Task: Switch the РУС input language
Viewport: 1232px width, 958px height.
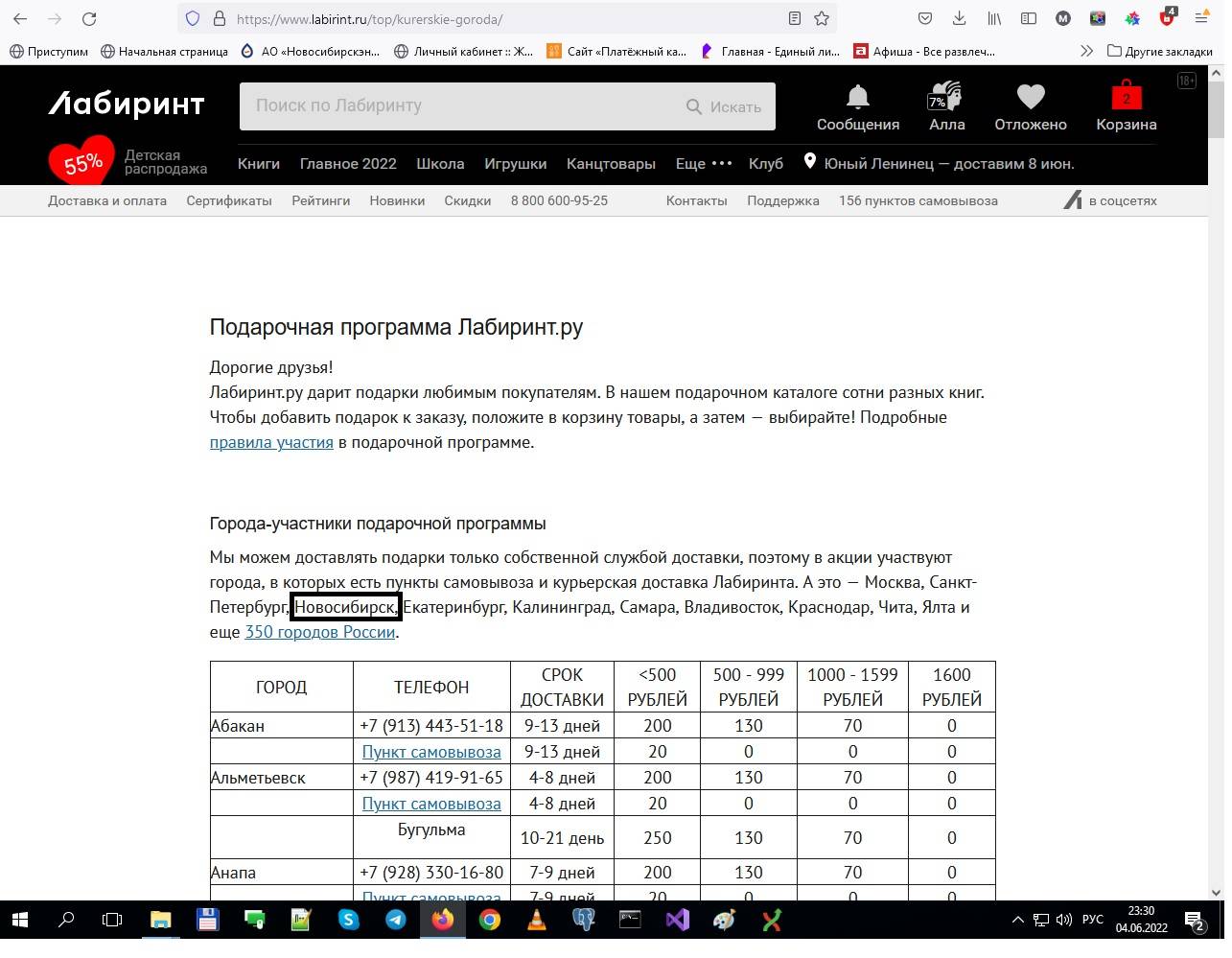Action: coord(1093,920)
